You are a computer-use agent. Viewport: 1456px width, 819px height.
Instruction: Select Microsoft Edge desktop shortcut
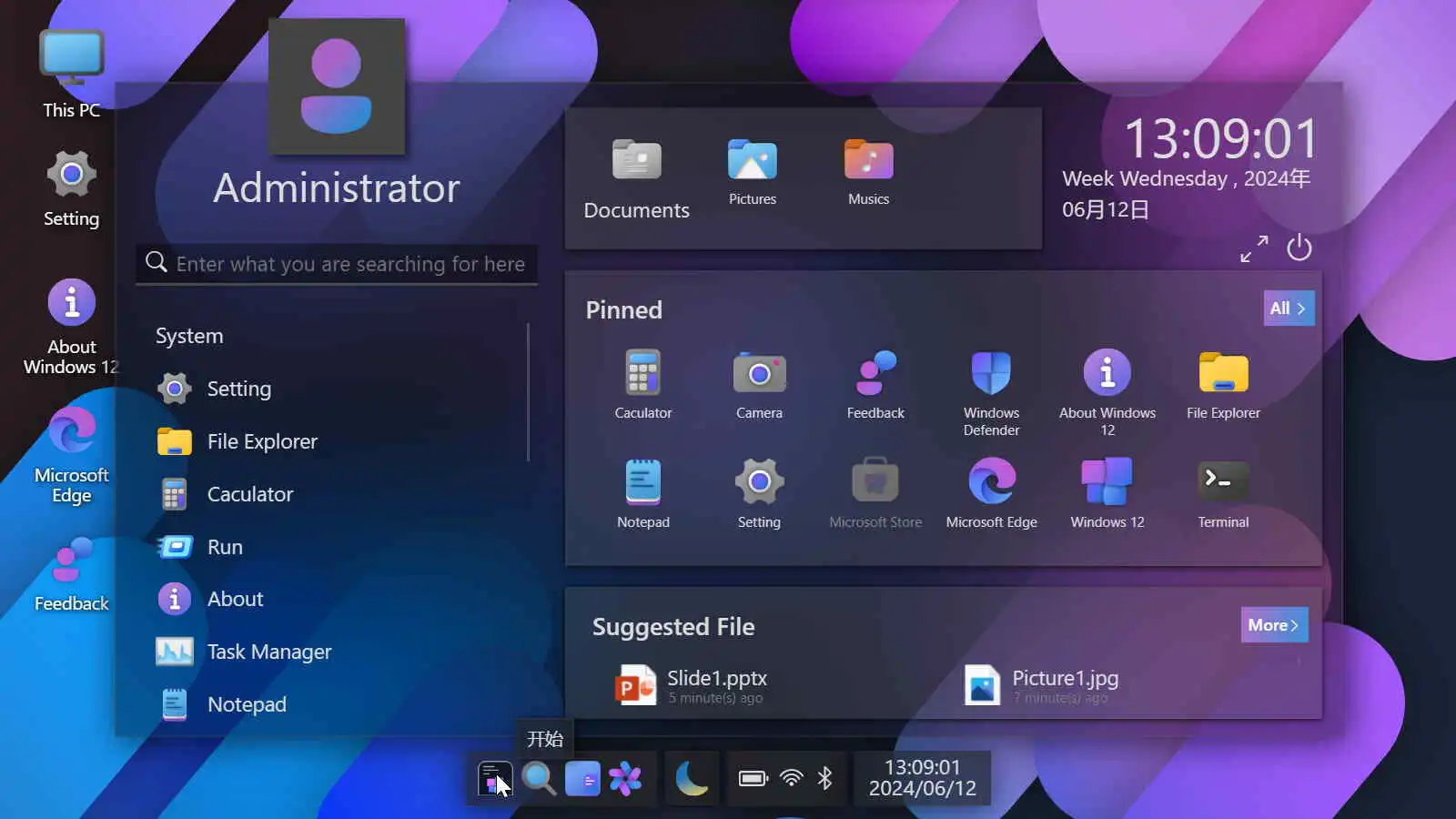coord(71,455)
